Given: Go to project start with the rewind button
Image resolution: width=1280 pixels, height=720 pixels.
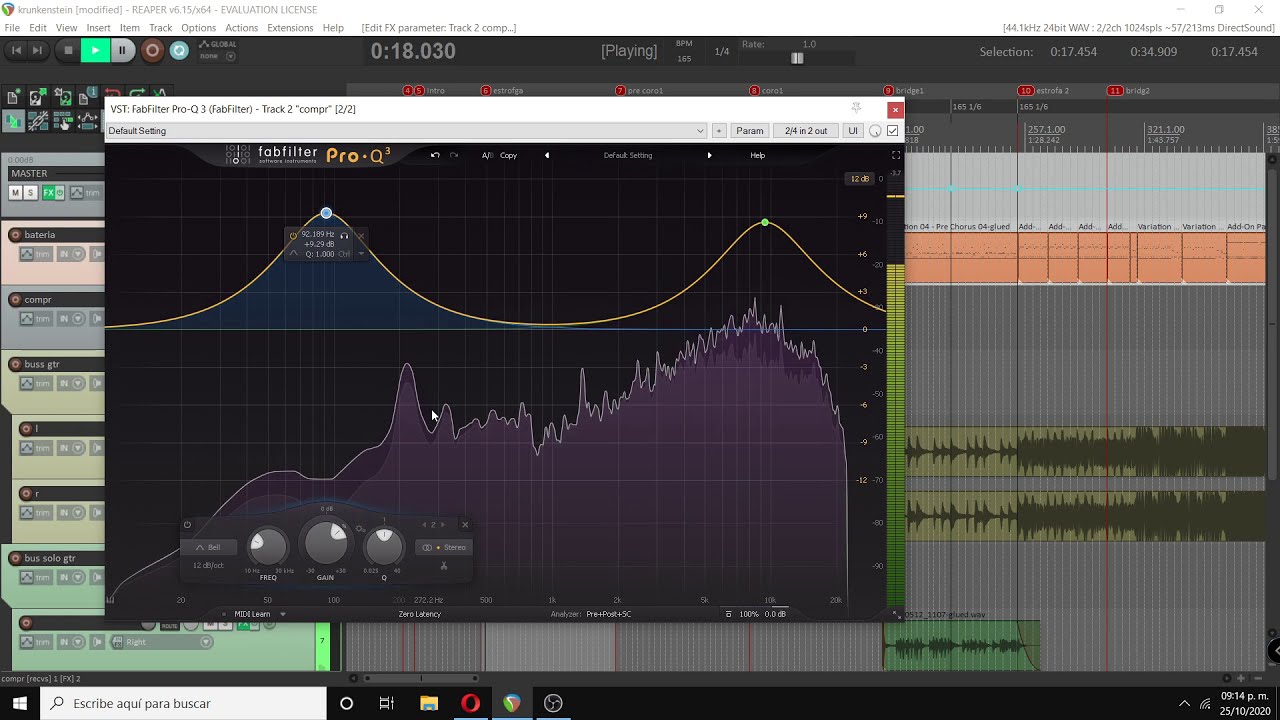Looking at the screenshot, I should pos(15,50).
